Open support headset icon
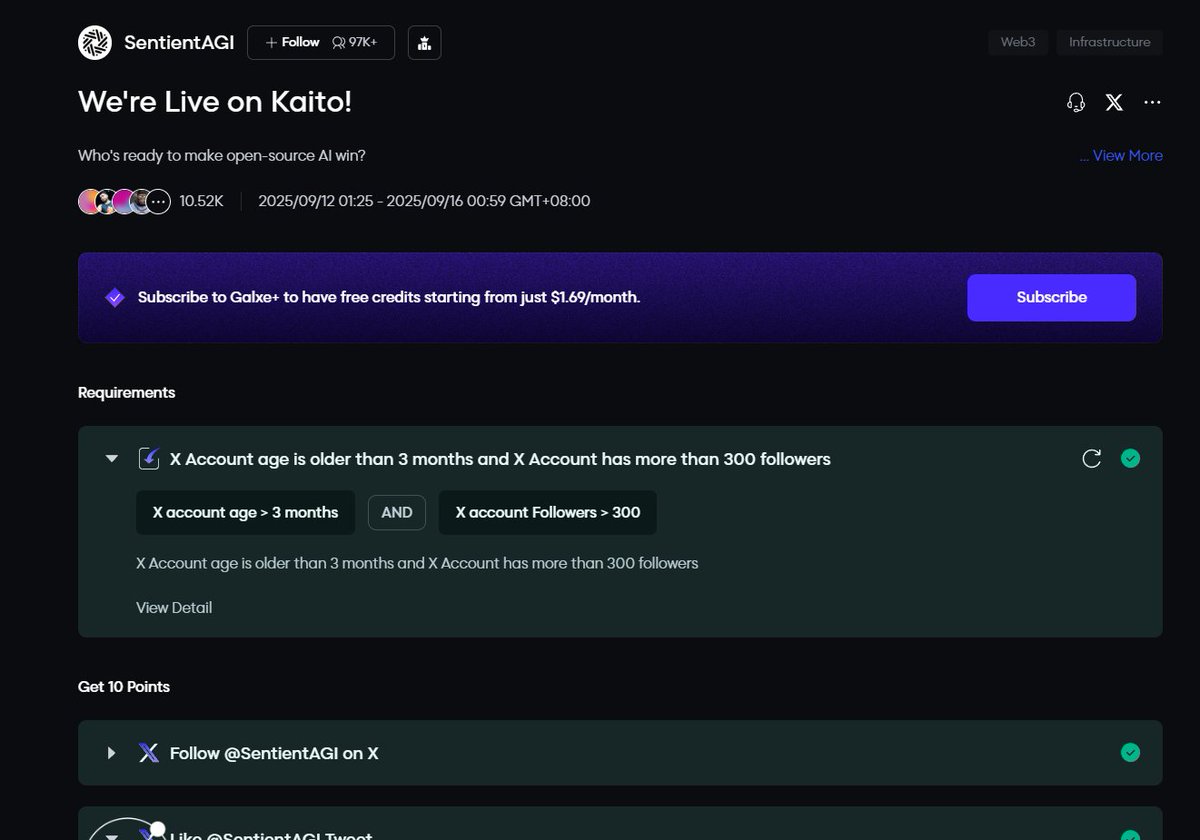 (1076, 102)
